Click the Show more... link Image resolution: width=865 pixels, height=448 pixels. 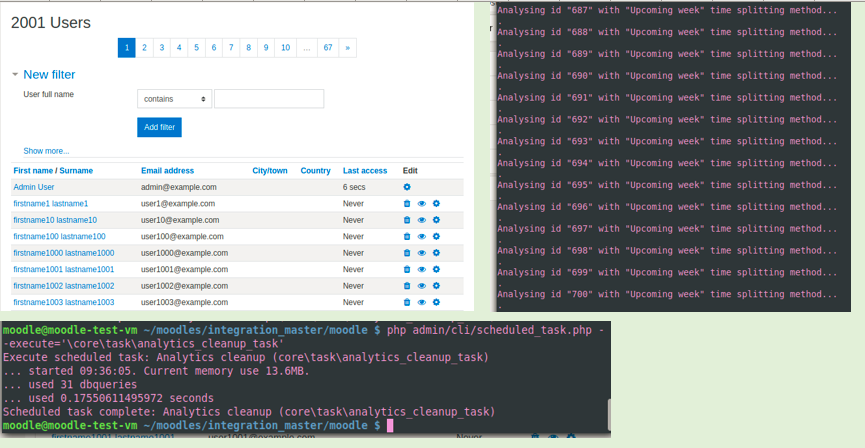click(46, 151)
